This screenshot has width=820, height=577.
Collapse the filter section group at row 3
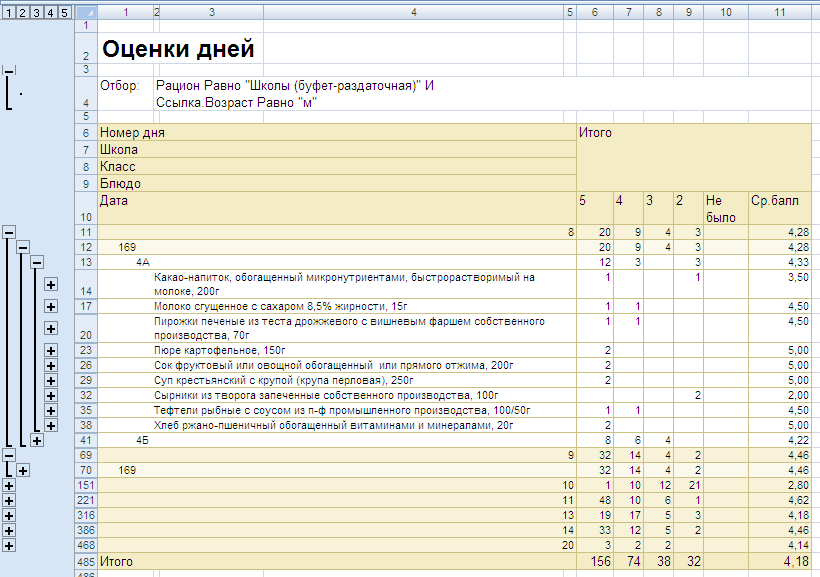[x=9, y=70]
